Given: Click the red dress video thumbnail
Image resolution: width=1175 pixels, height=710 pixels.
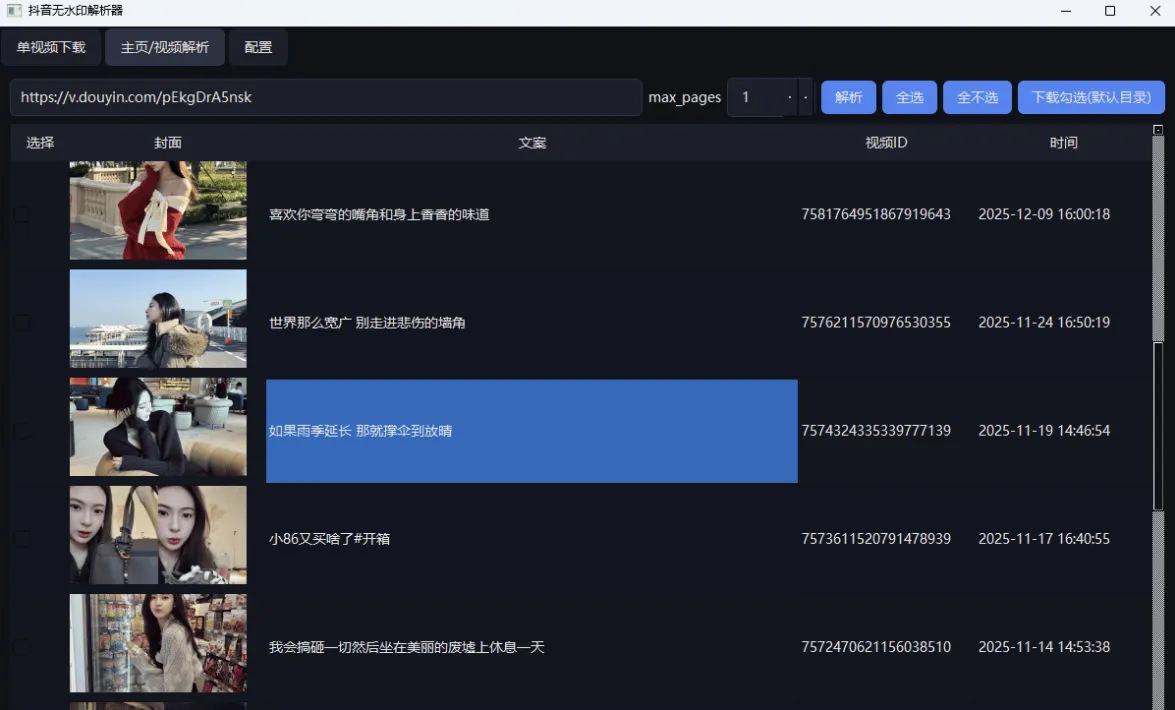Looking at the screenshot, I should click(x=157, y=209).
